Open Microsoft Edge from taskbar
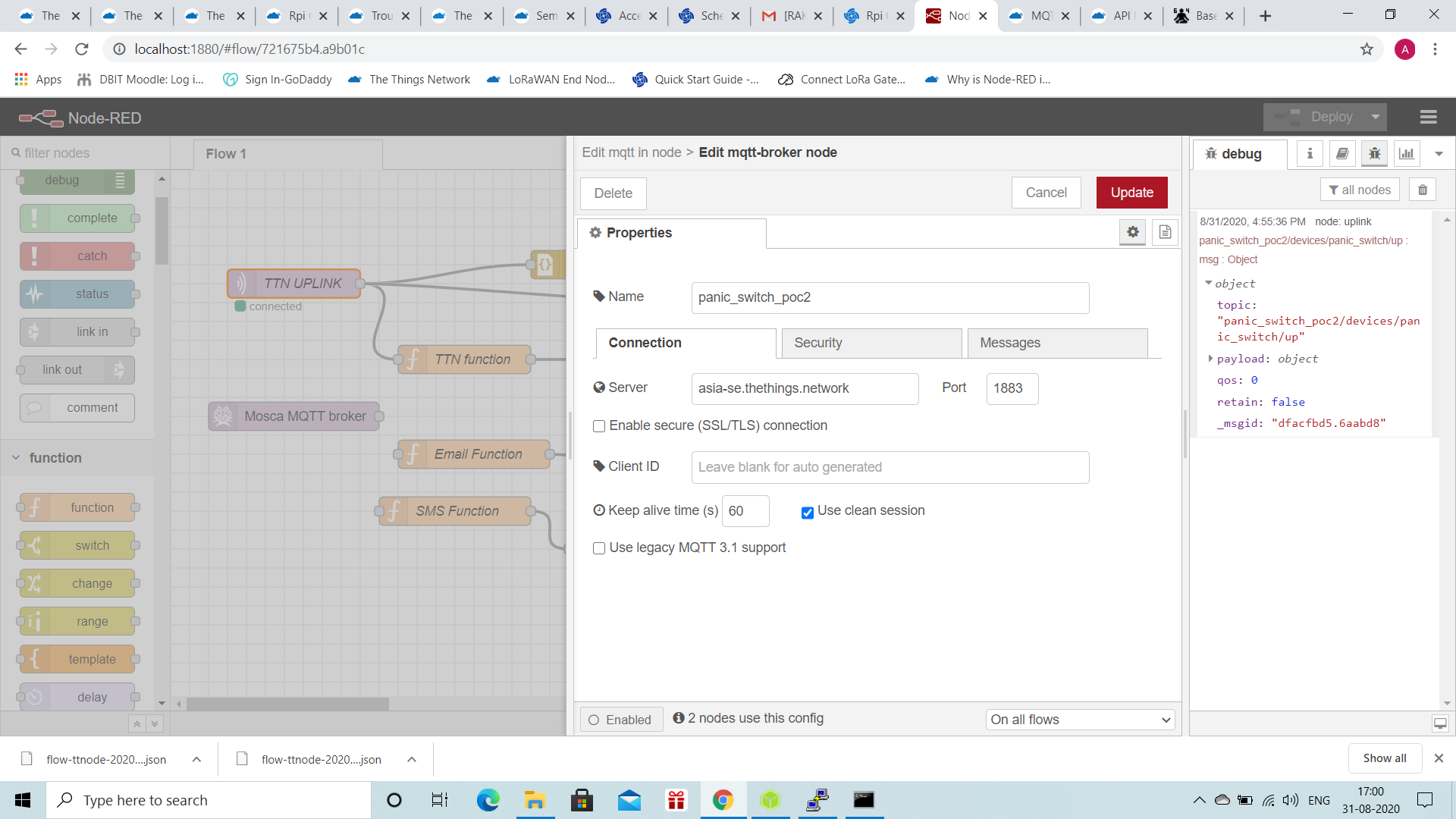Viewport: 1456px width, 819px height. 488,800
